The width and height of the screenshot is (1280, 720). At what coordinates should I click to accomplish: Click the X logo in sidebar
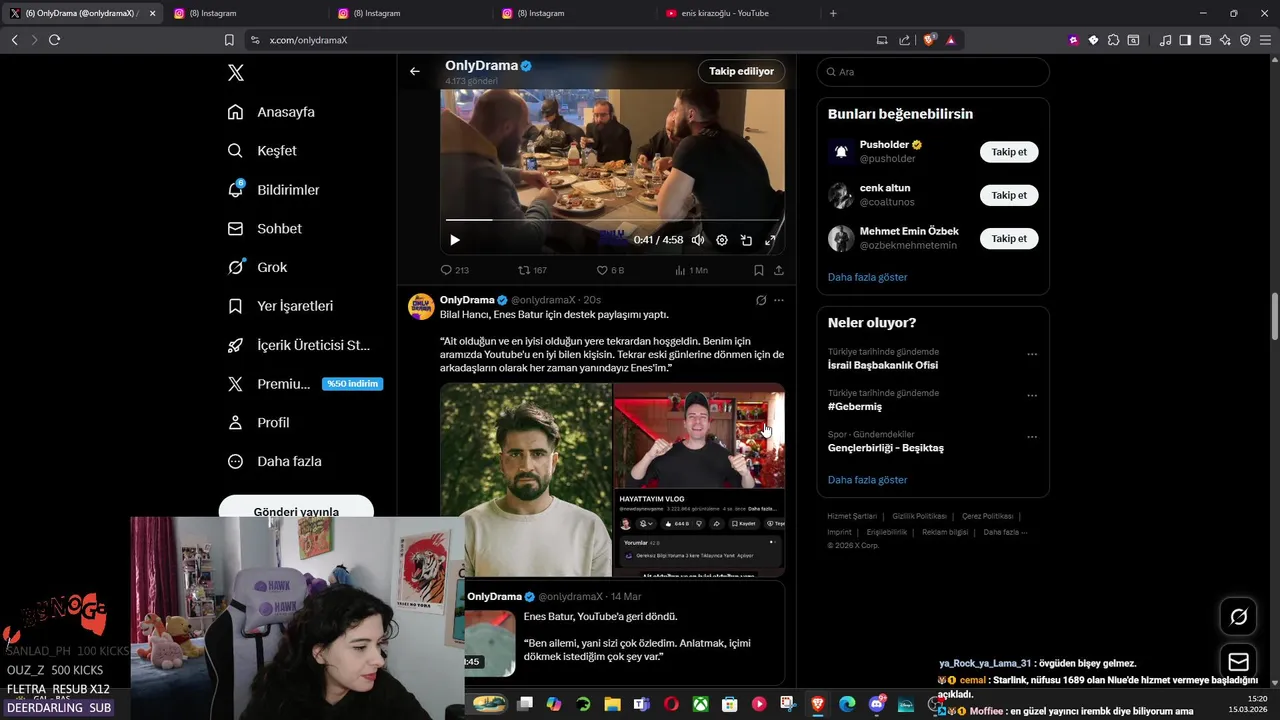(x=236, y=73)
